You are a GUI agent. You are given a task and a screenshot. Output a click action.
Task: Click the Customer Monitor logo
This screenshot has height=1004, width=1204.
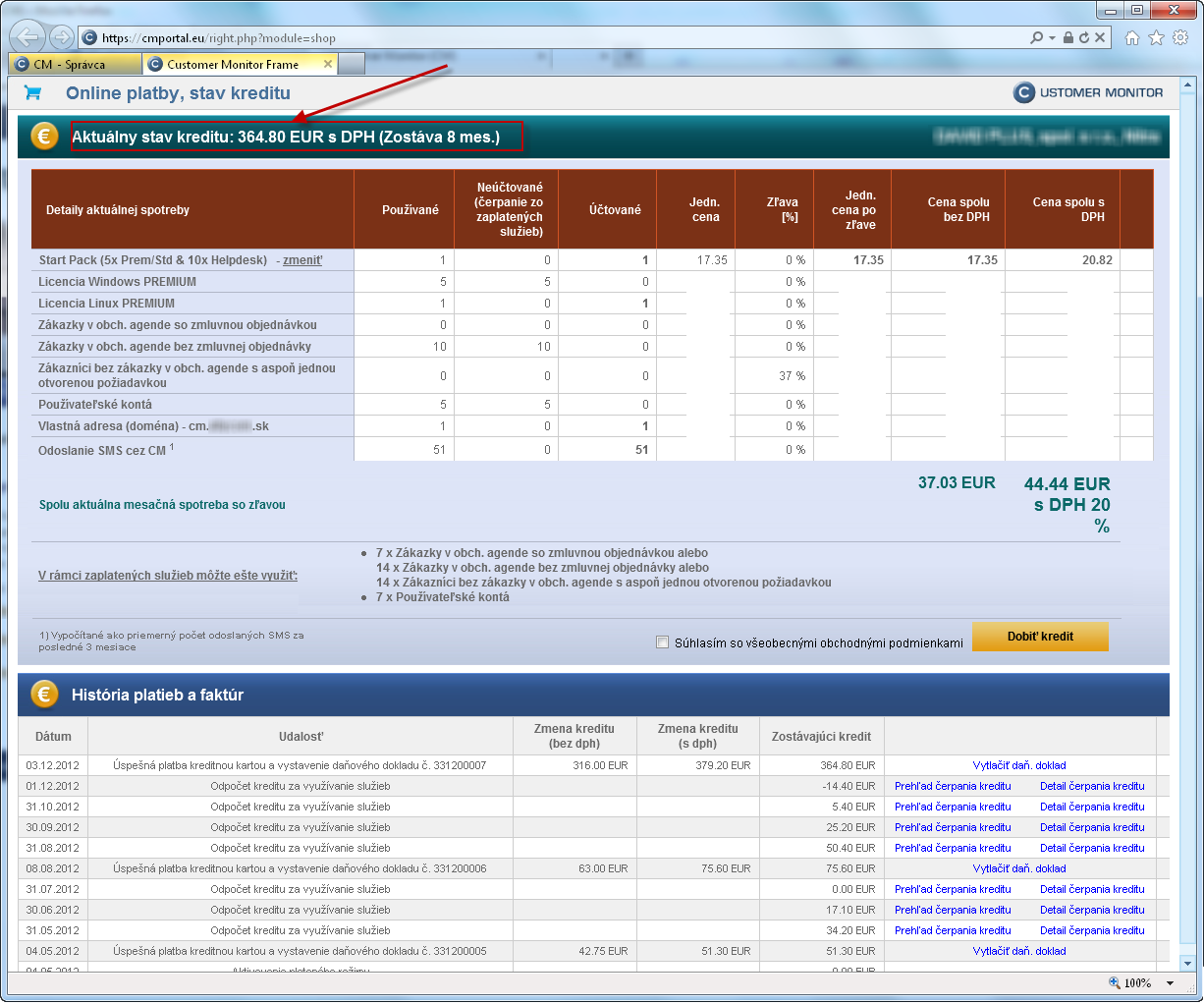(1088, 92)
